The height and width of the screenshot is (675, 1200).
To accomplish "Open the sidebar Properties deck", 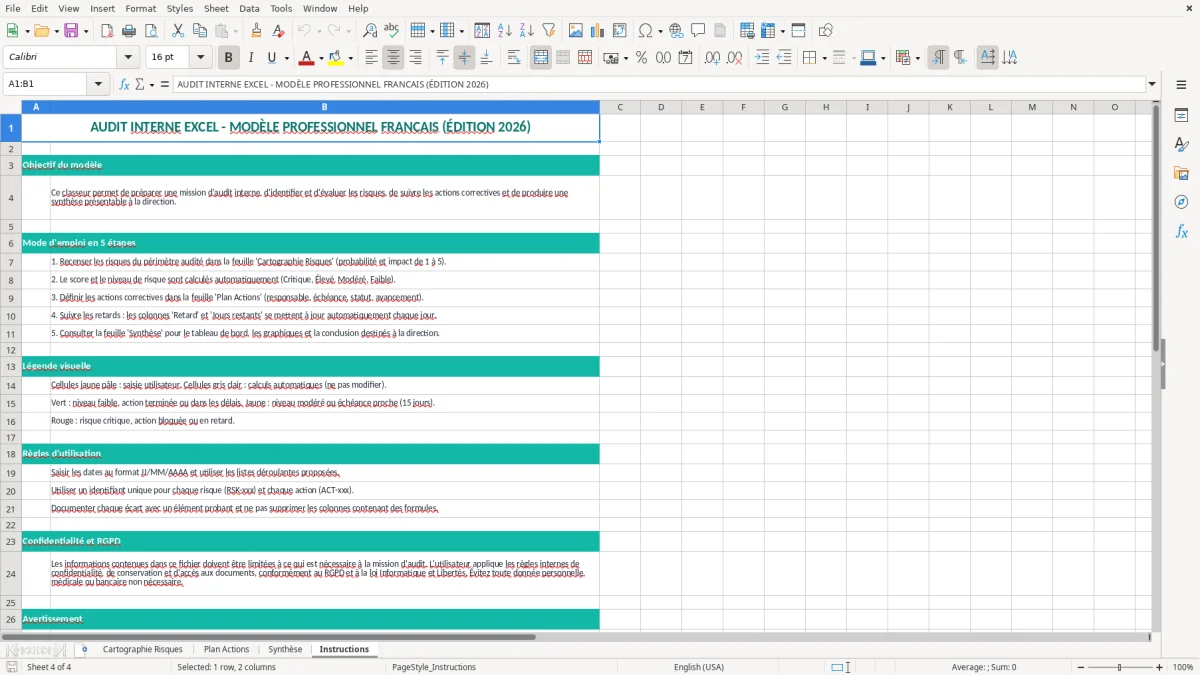I will coord(1181,116).
